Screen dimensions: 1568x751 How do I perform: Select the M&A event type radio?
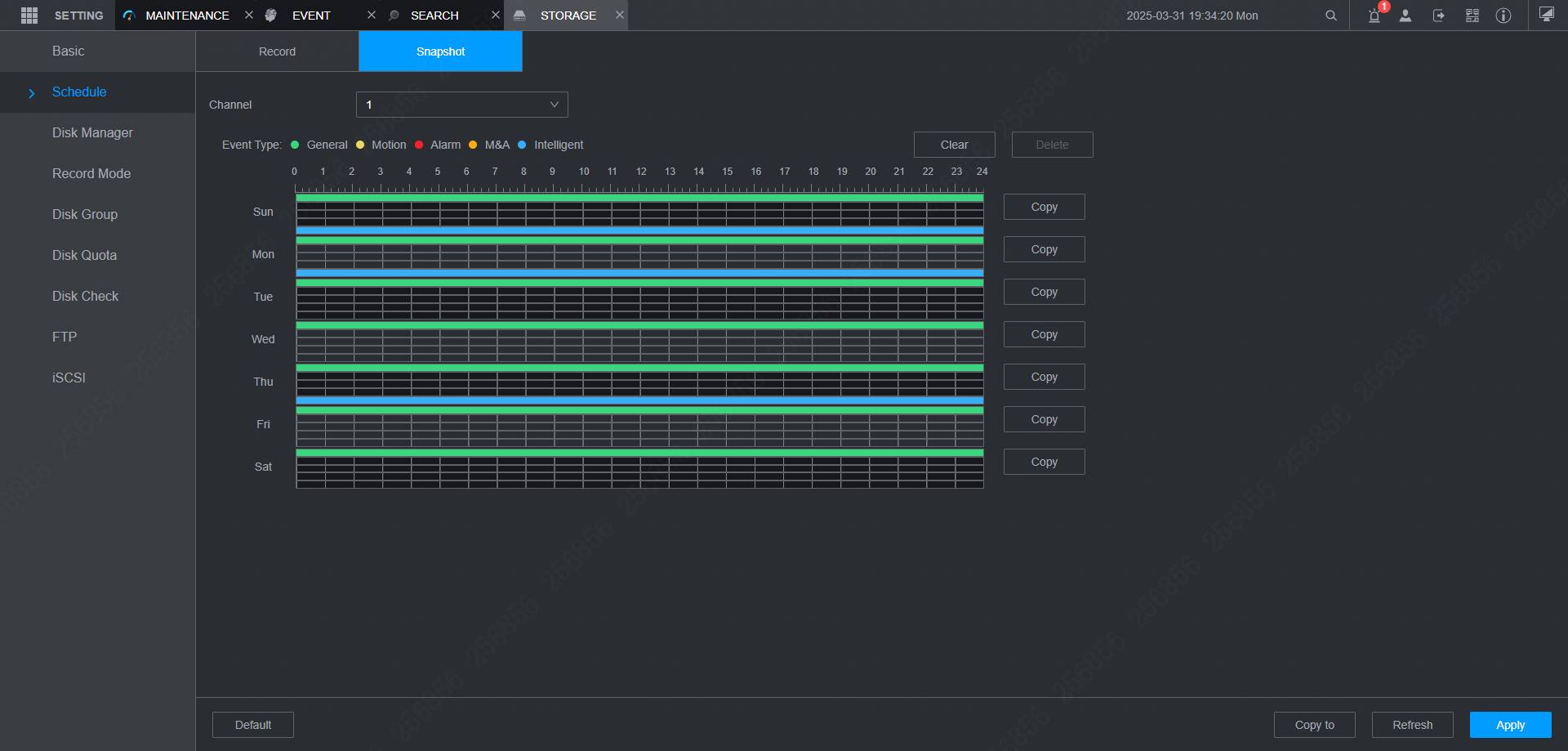coord(473,145)
